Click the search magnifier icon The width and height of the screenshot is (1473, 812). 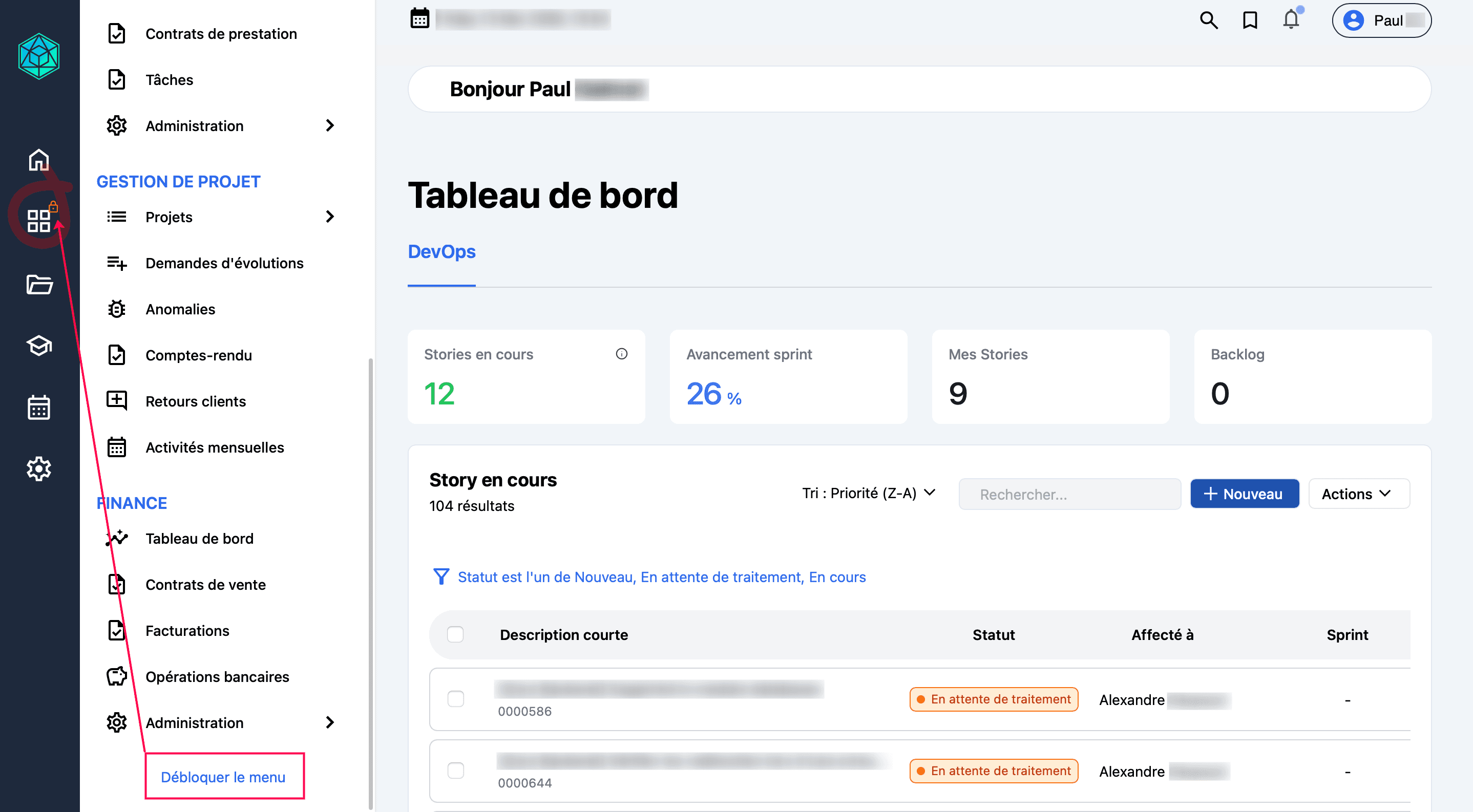tap(1208, 20)
